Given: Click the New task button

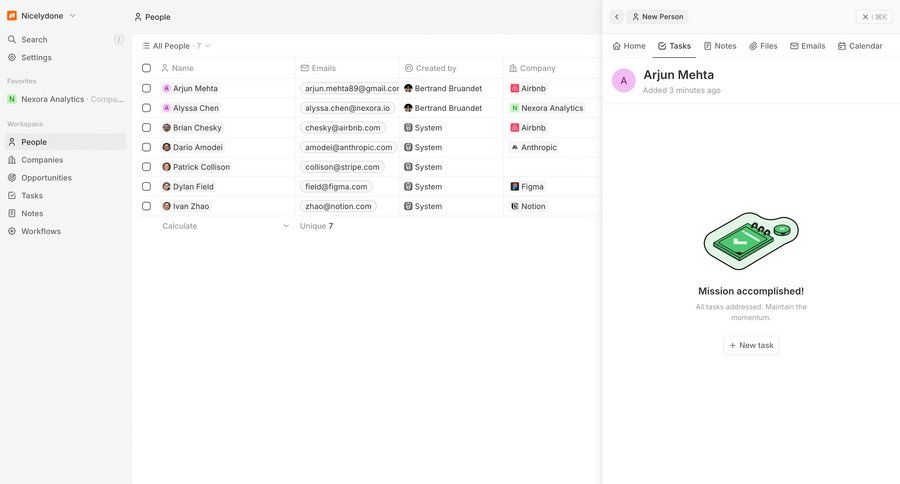Looking at the screenshot, I should pos(751,345).
